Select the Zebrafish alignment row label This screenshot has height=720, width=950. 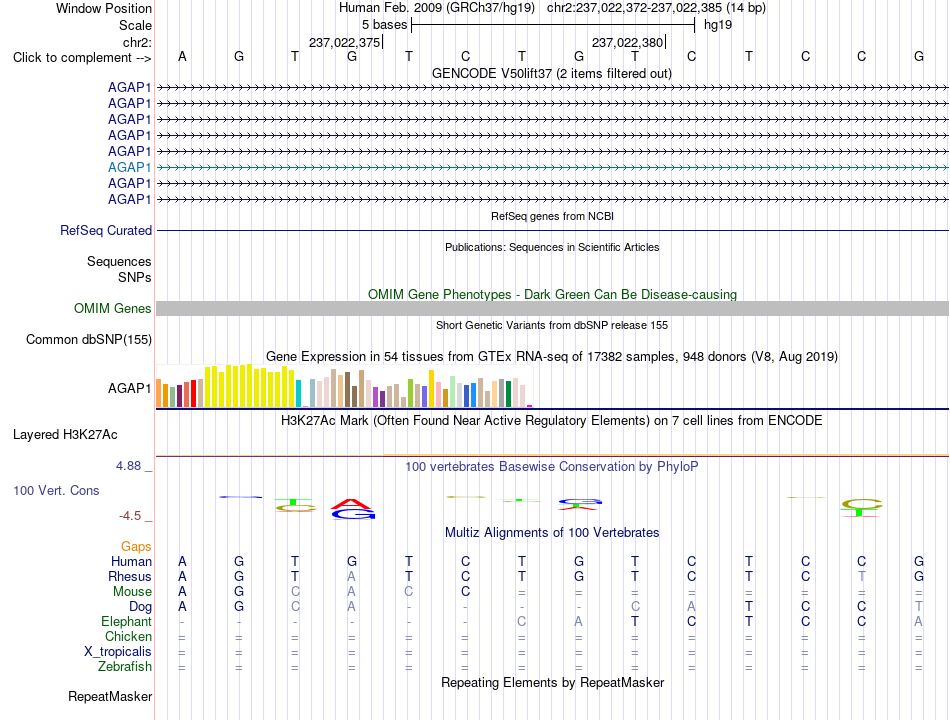tap(124, 667)
